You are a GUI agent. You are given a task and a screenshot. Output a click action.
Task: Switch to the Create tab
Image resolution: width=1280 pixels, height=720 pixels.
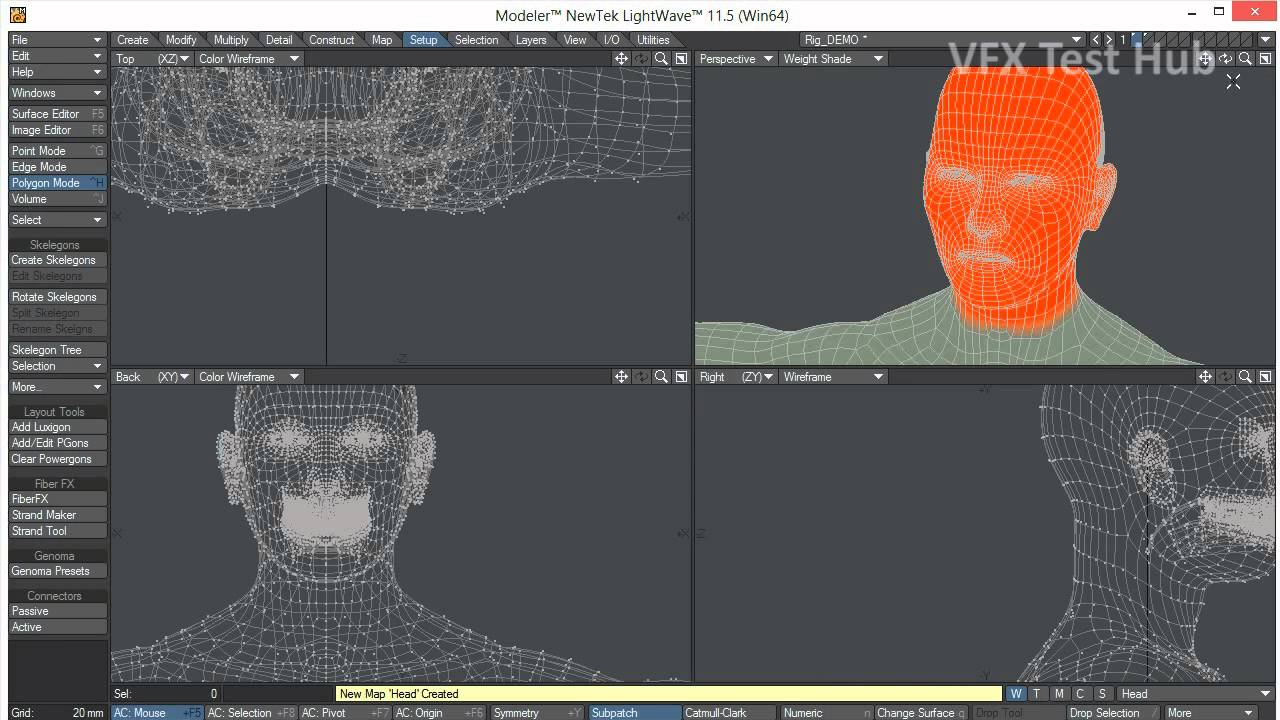click(133, 40)
